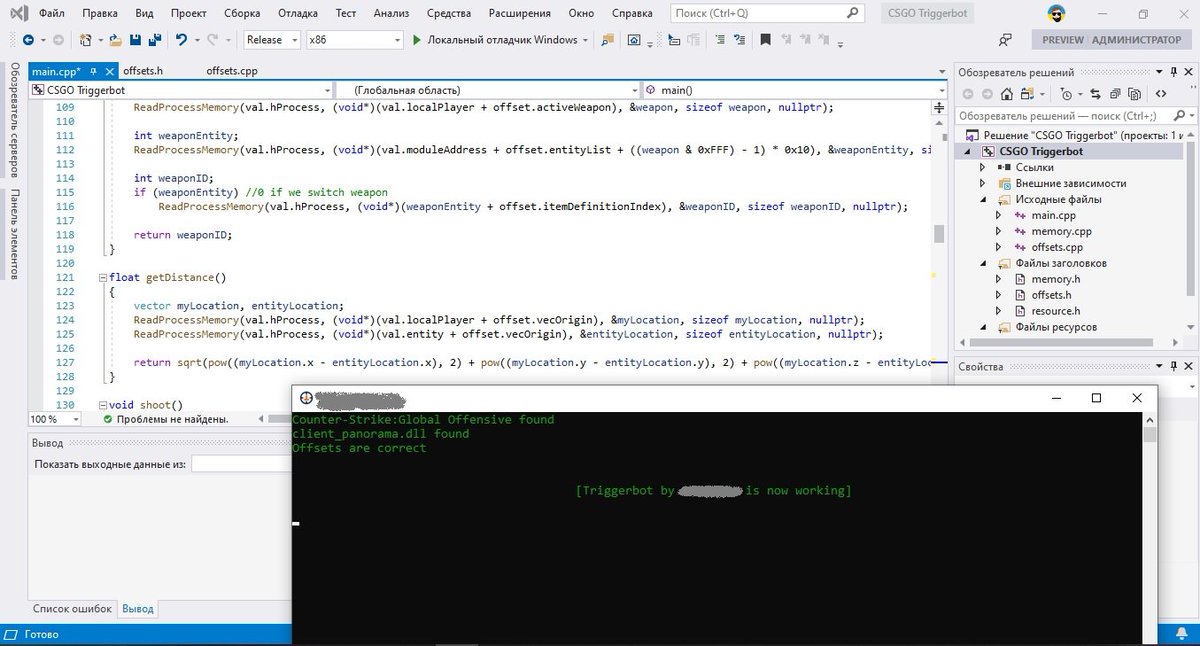Click the pending changes filter clock icon

coord(1066,94)
